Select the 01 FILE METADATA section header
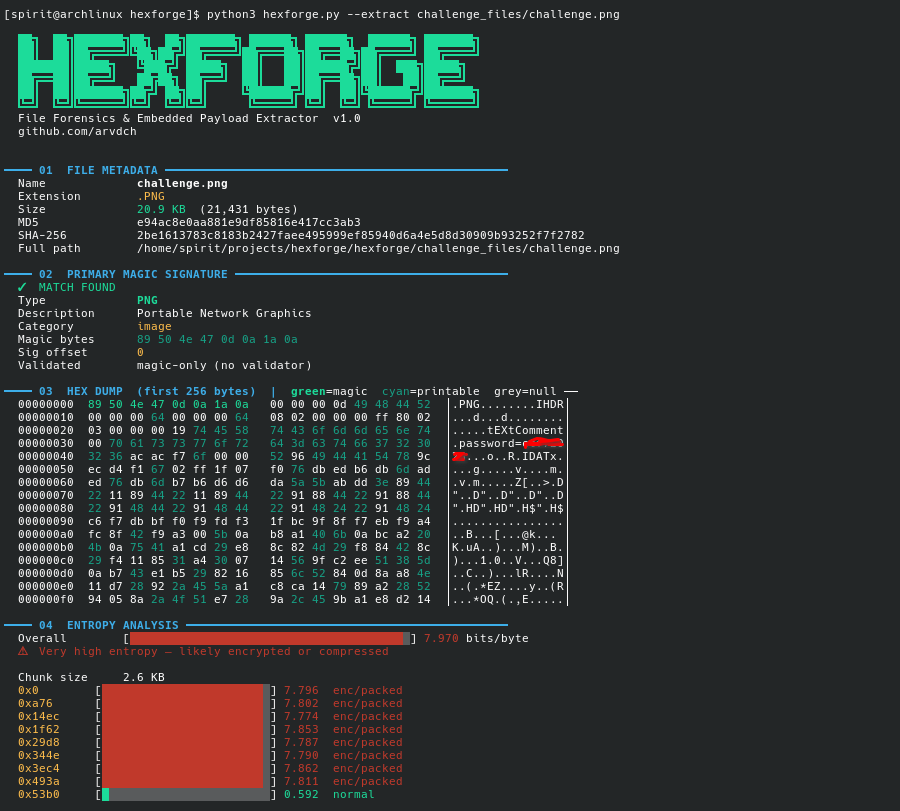This screenshot has width=900, height=811. (98, 170)
